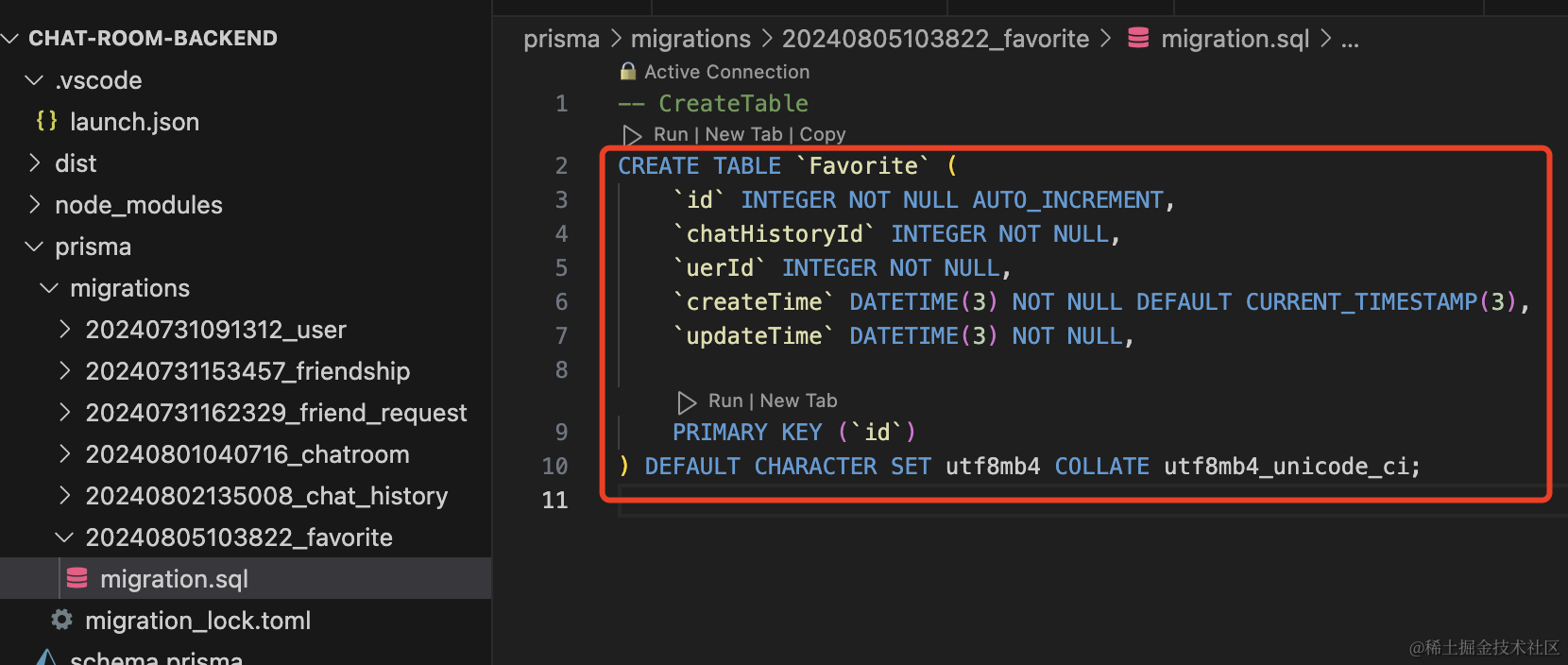The image size is (1568, 665).
Task: Click New Tab link above PRIMARY KEY line
Action: click(x=798, y=401)
